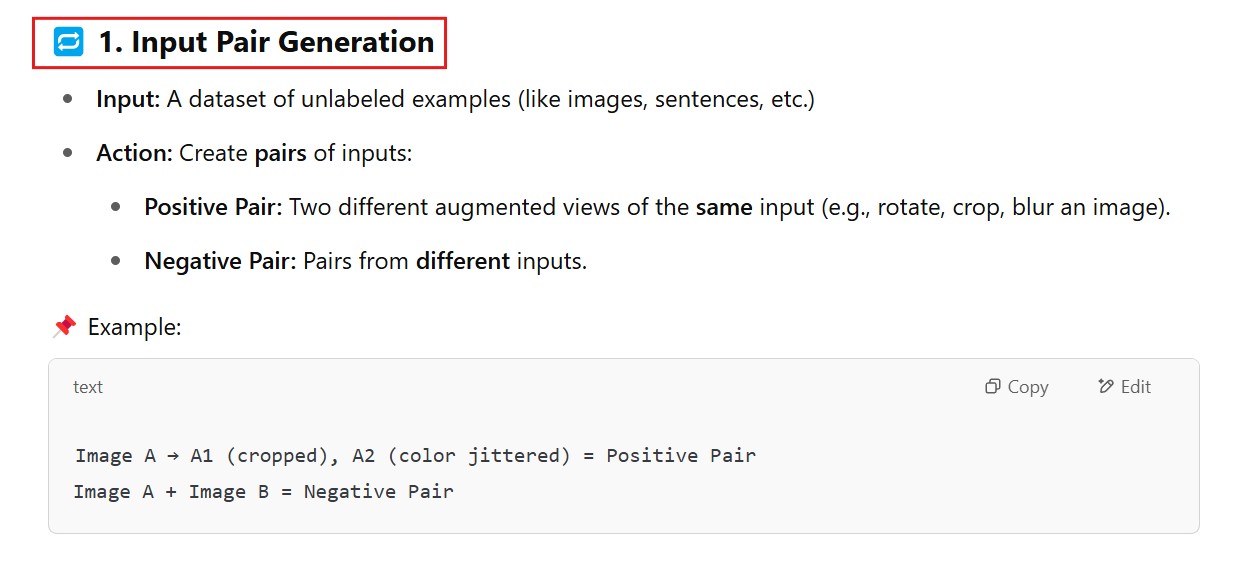Click the "Example:" text
Image resolution: width=1245 pixels, height=579 pixels.
(134, 327)
